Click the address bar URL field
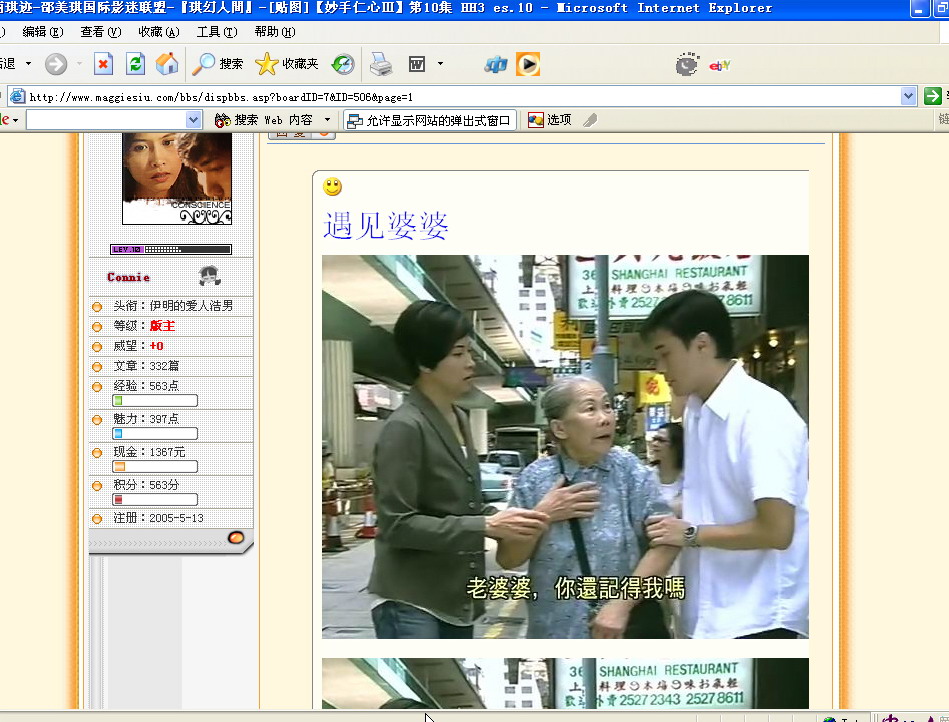Screen dimensions: 949x722 (460, 97)
